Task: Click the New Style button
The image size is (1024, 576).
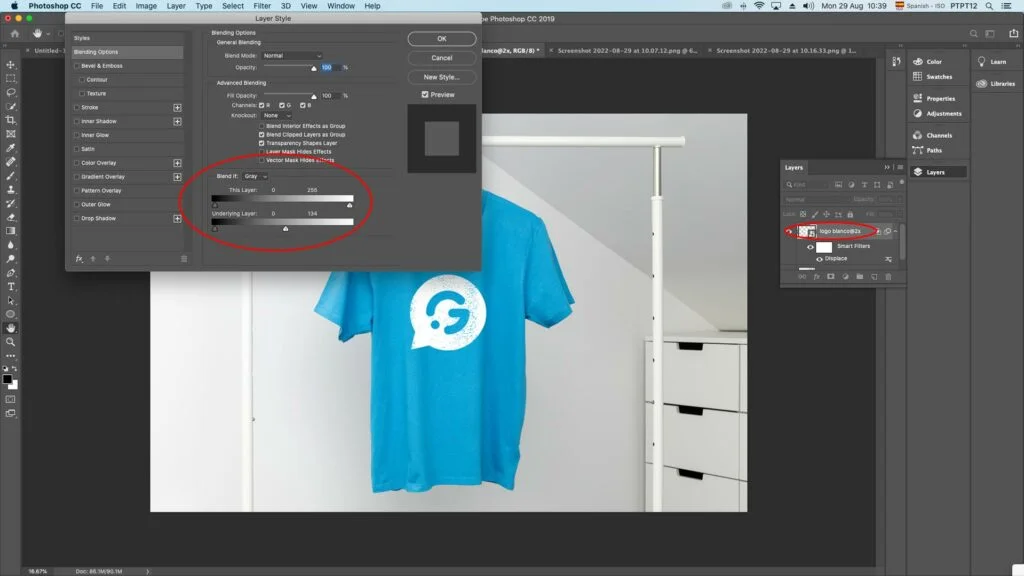Action: [x=441, y=77]
